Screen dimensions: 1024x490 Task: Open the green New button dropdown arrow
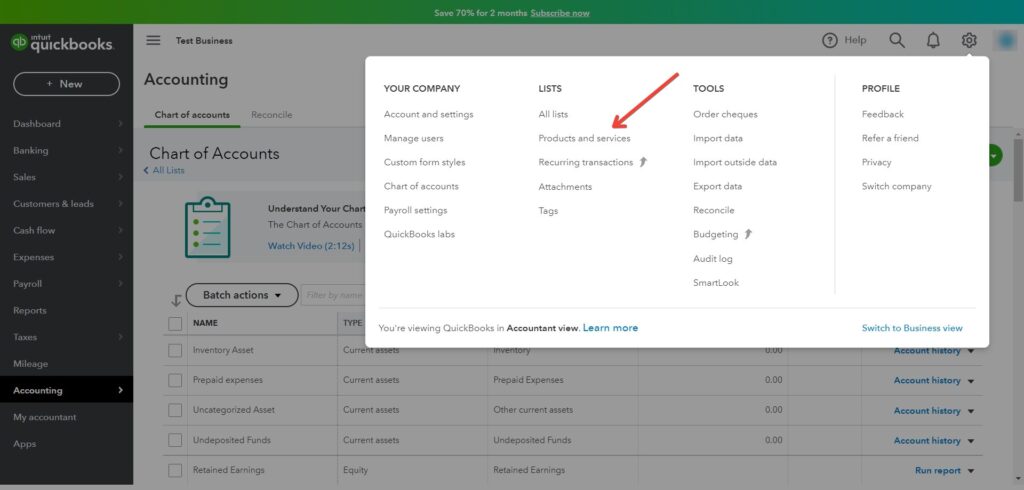point(995,155)
